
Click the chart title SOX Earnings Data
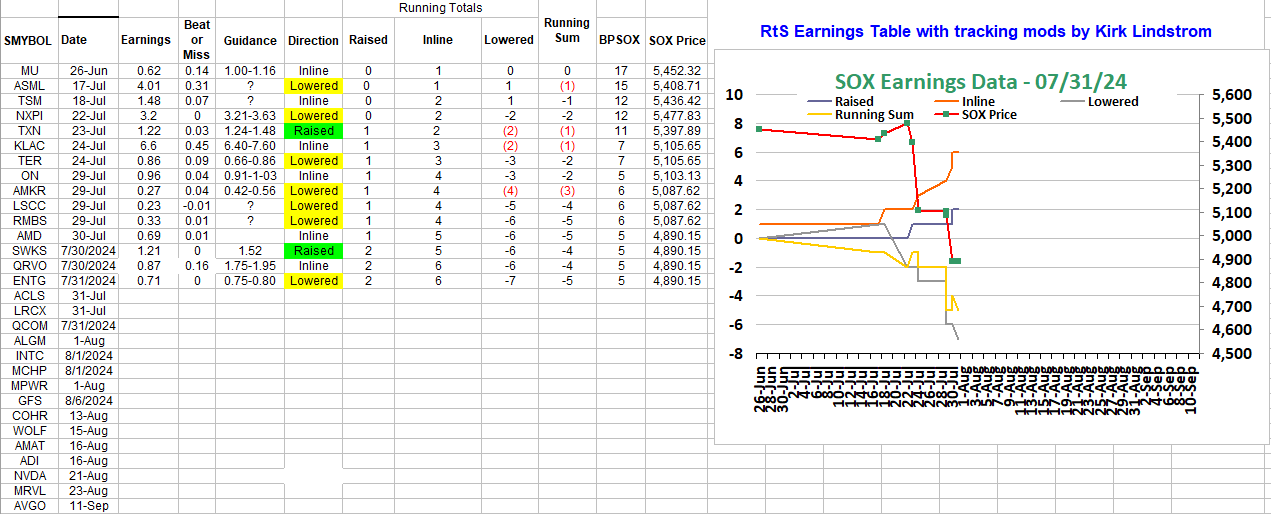pos(973,82)
